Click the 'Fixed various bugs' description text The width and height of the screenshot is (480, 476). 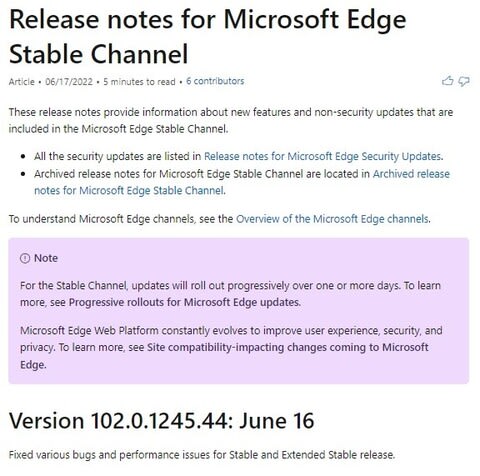point(202,454)
